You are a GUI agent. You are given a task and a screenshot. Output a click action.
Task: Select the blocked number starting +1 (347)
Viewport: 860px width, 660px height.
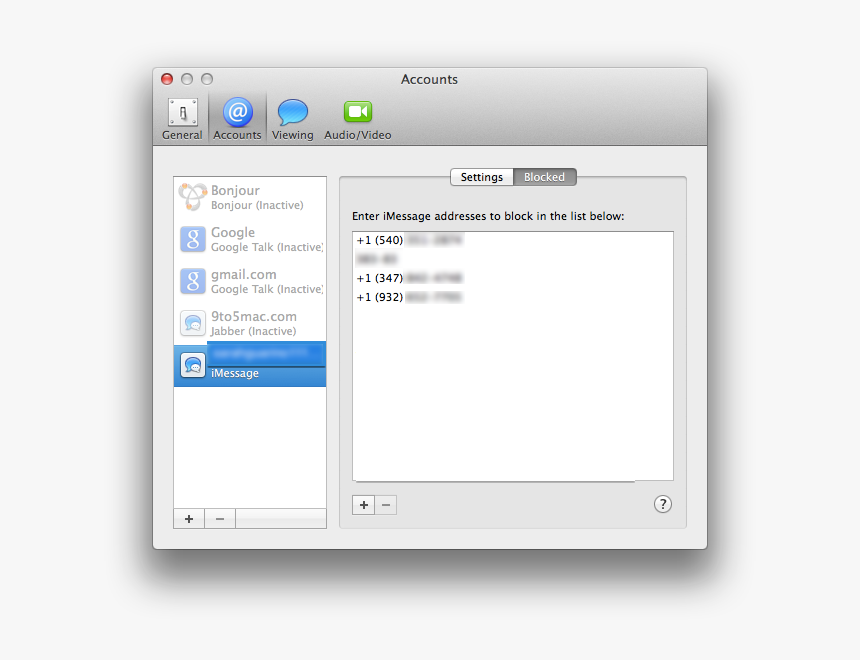tap(513, 278)
